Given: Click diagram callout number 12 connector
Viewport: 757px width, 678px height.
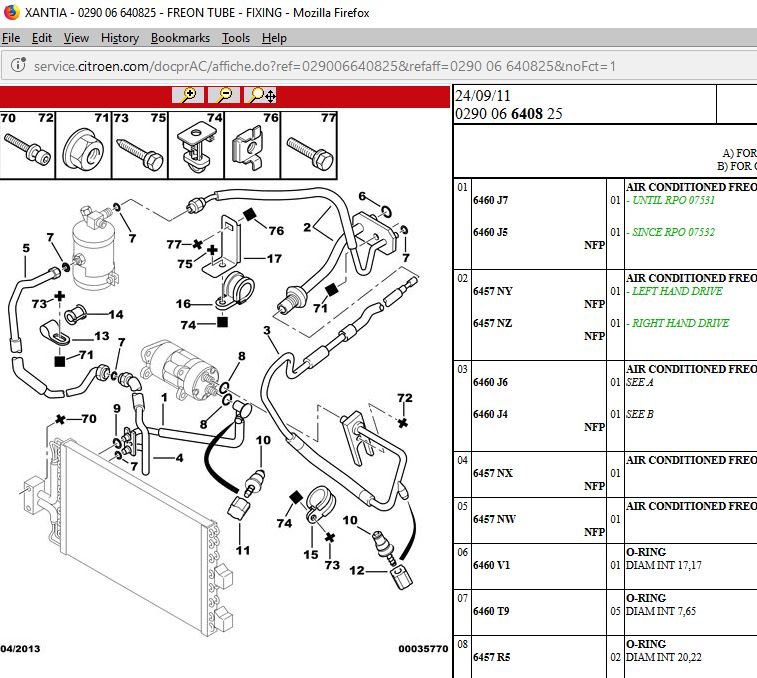Looking at the screenshot, I should tap(357, 570).
